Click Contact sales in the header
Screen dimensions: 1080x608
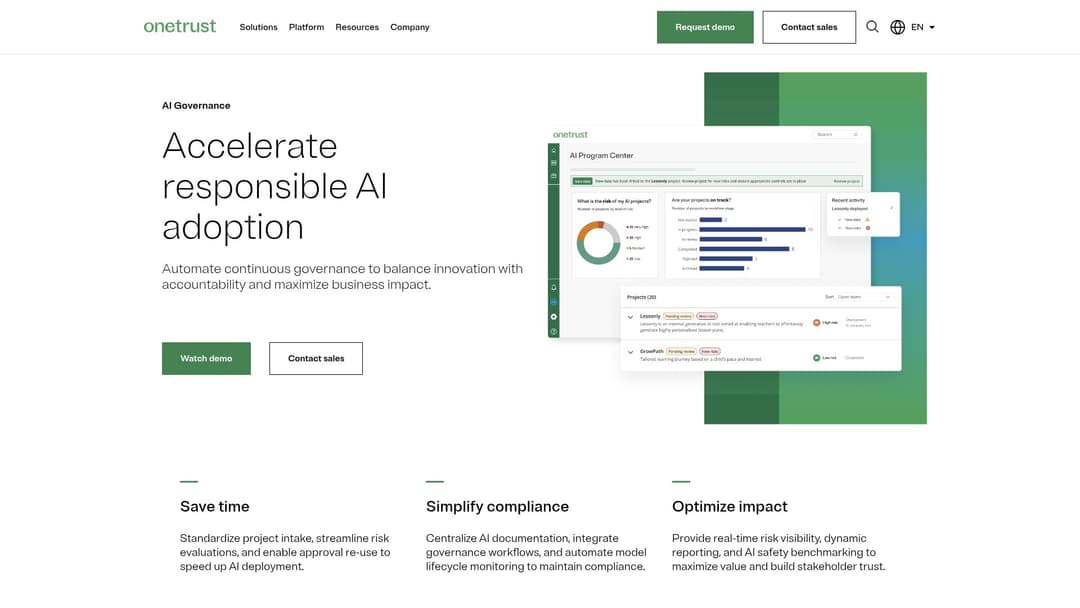point(809,27)
